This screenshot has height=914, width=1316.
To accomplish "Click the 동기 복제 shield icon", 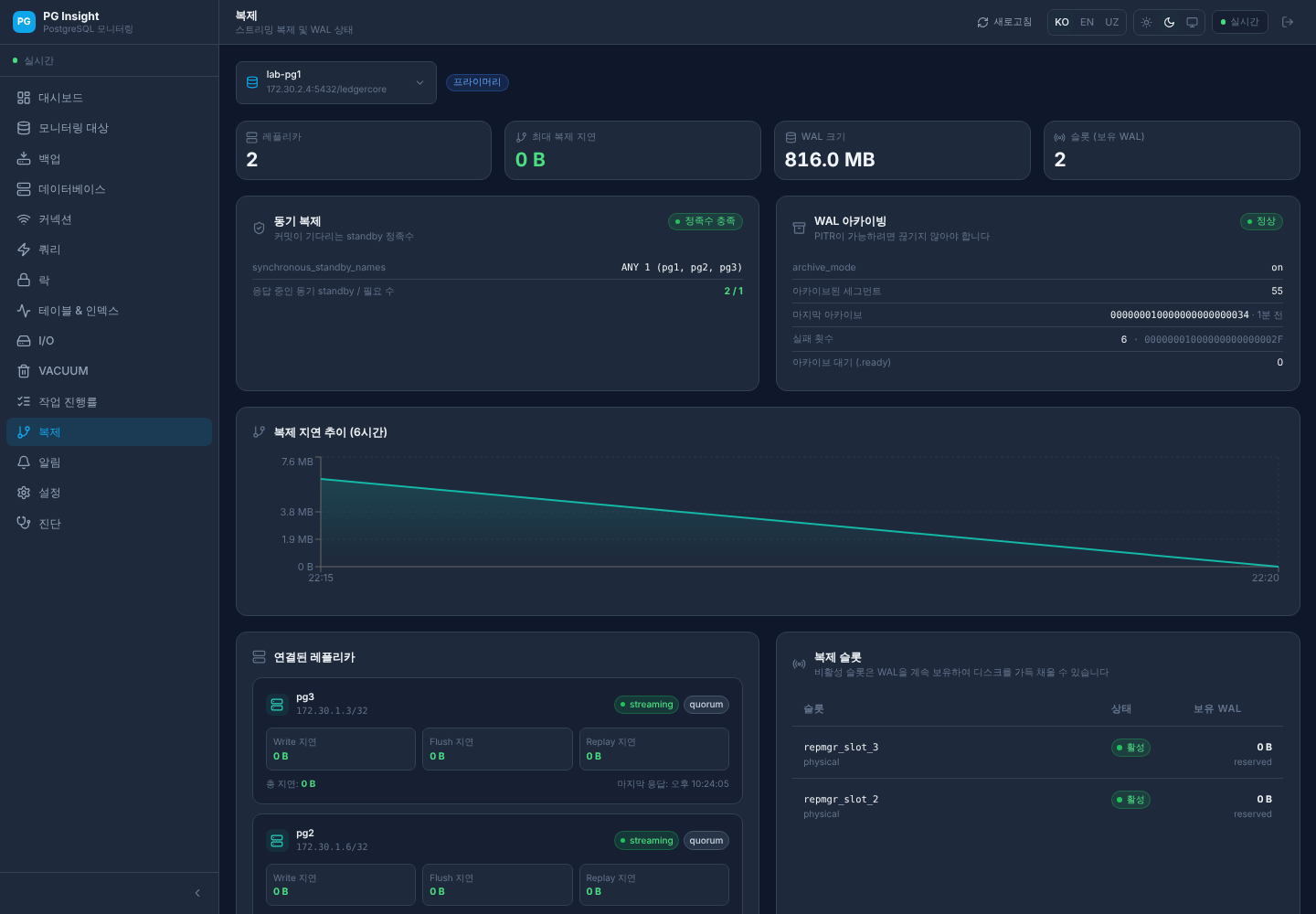I will coord(259,228).
